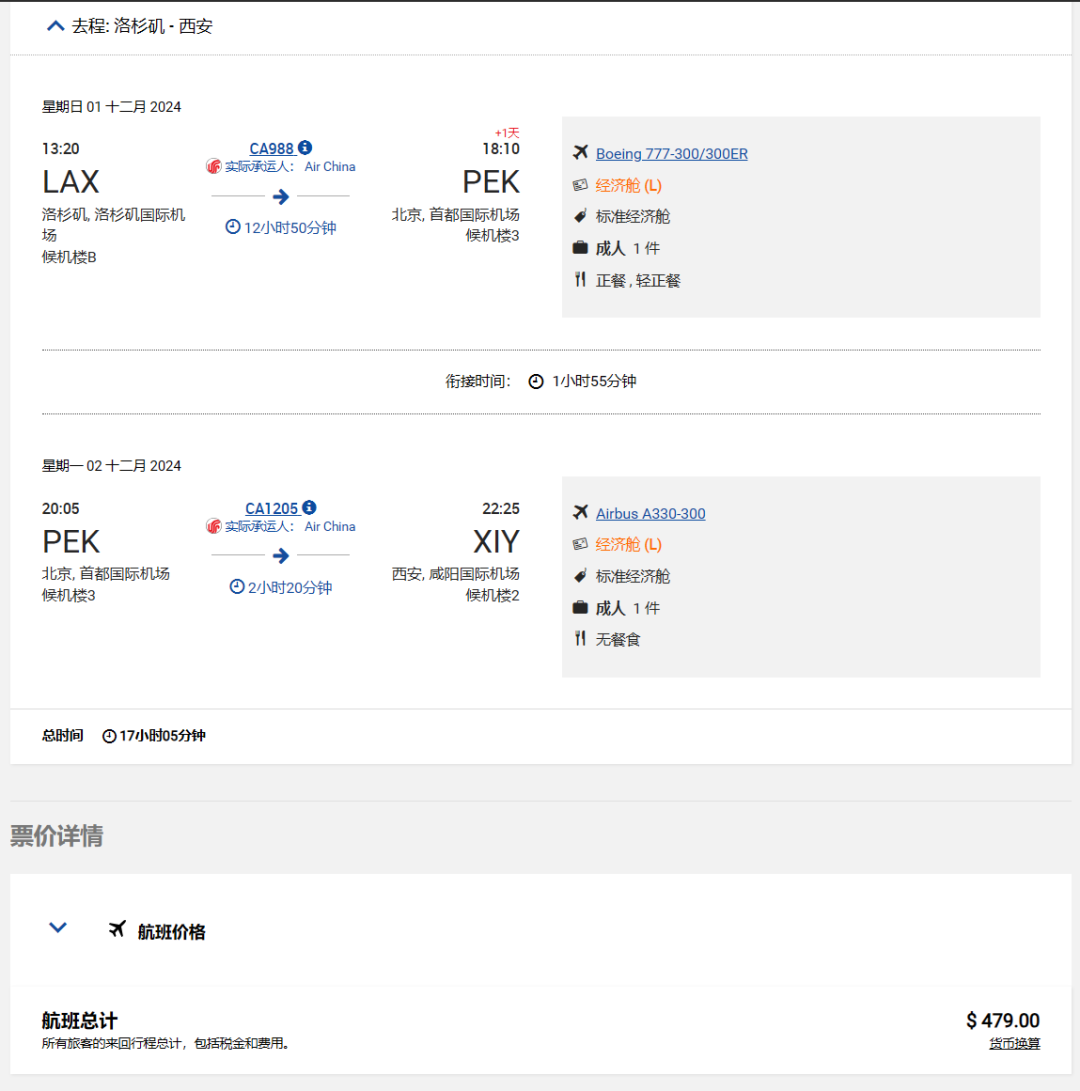
Task: Select 经济舱 (L) for the LAX-PEK flight
Action: (628, 186)
